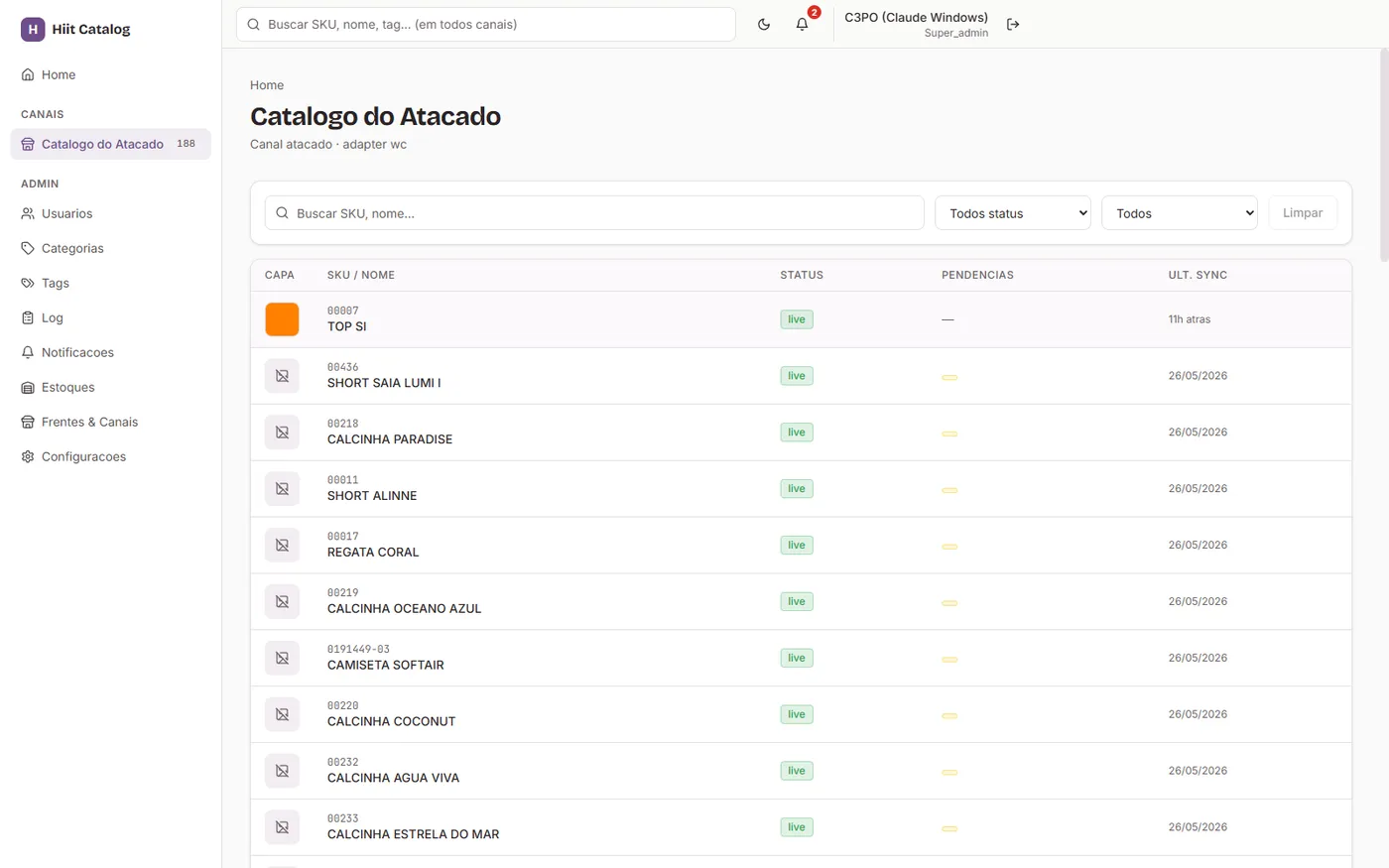Click the 188 count badge in sidebar
The width and height of the screenshot is (1389, 868).
tap(186, 144)
